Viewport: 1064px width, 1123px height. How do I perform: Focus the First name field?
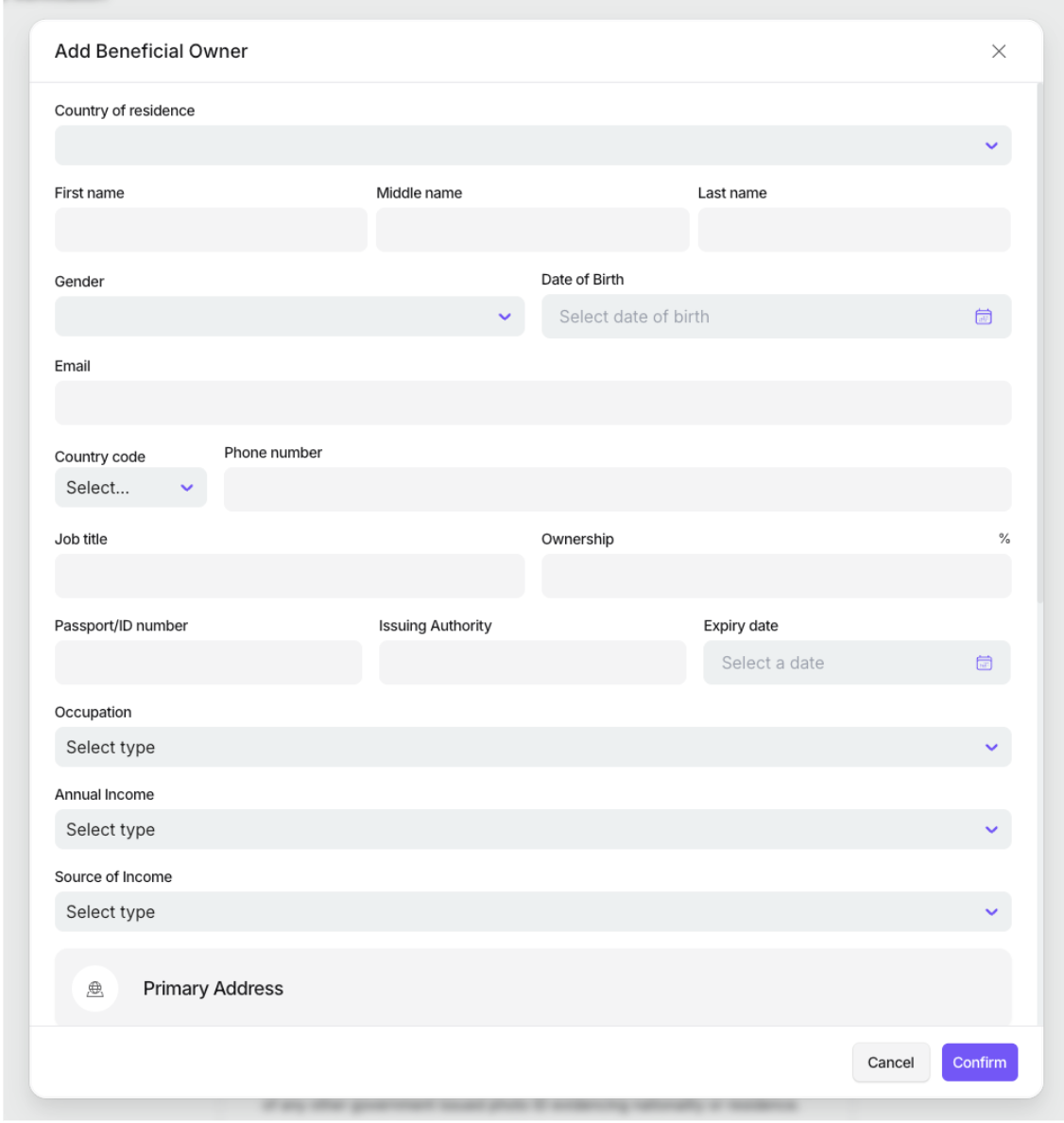click(211, 230)
